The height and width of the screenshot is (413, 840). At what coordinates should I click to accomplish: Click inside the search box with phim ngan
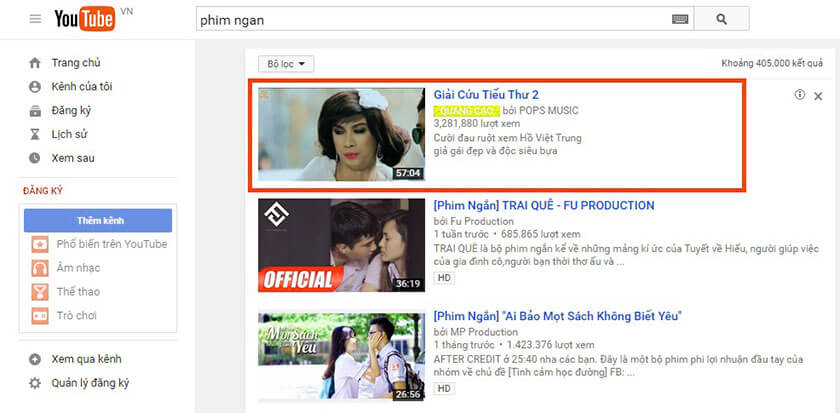pos(430,19)
